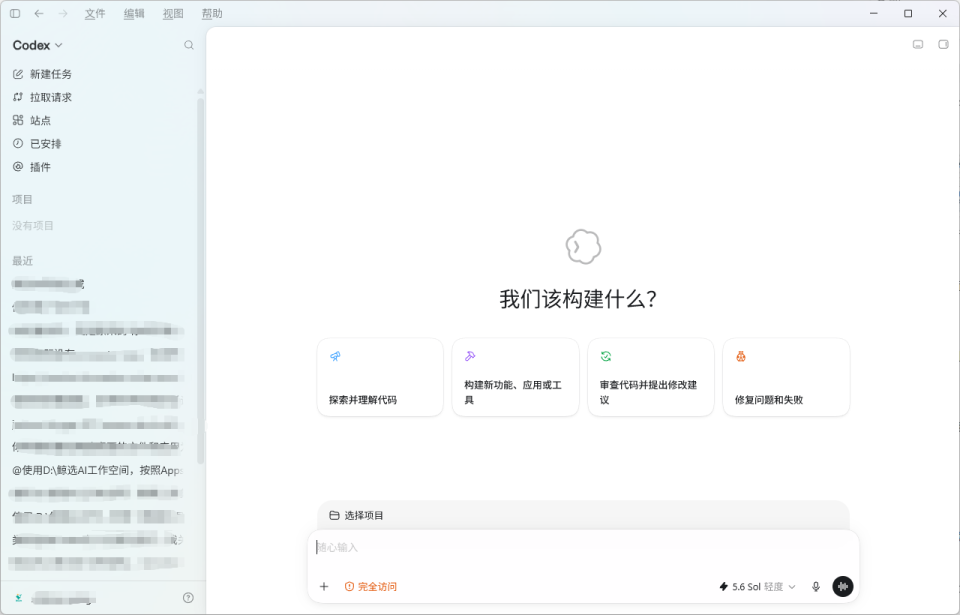Go forward with the right arrow
Screen dimensions: 960x615
[x=62, y=13]
